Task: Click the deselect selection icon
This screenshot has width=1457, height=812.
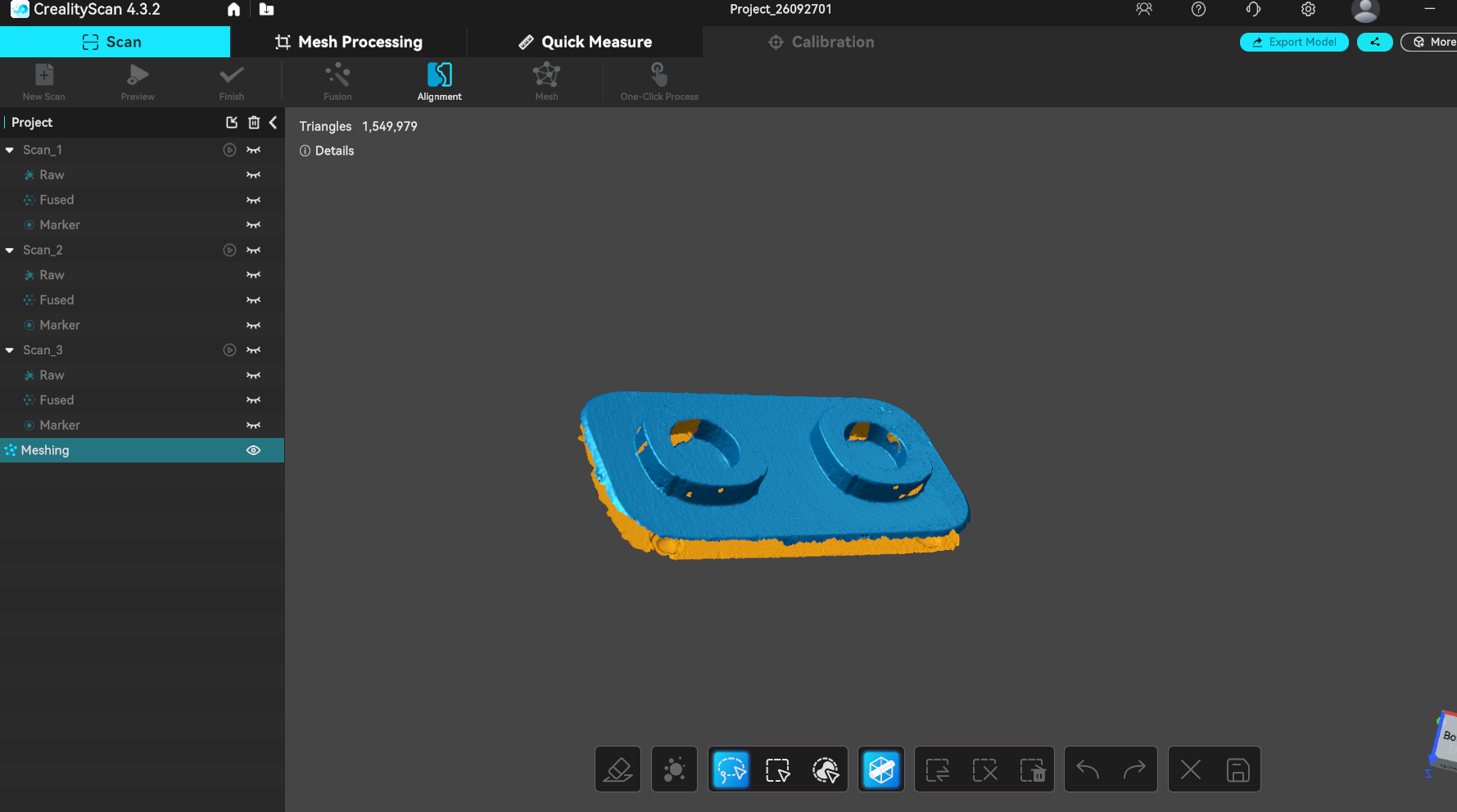Action: pos(985,769)
